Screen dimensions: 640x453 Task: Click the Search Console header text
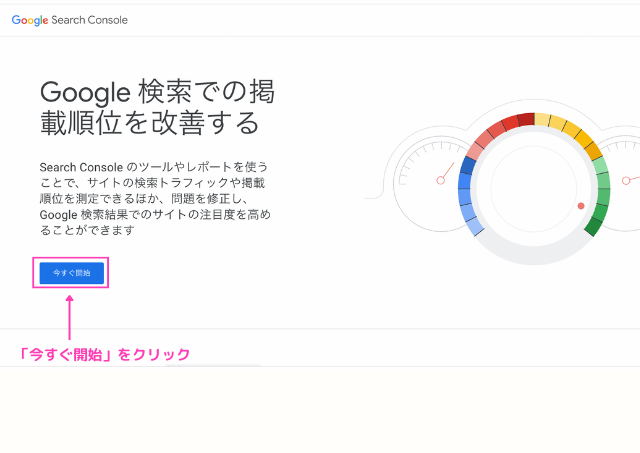89,20
